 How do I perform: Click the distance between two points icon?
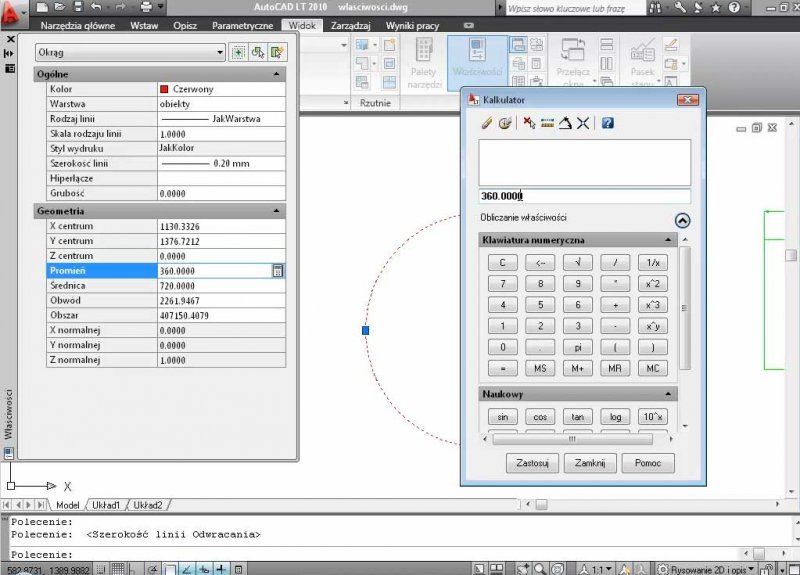(x=547, y=123)
